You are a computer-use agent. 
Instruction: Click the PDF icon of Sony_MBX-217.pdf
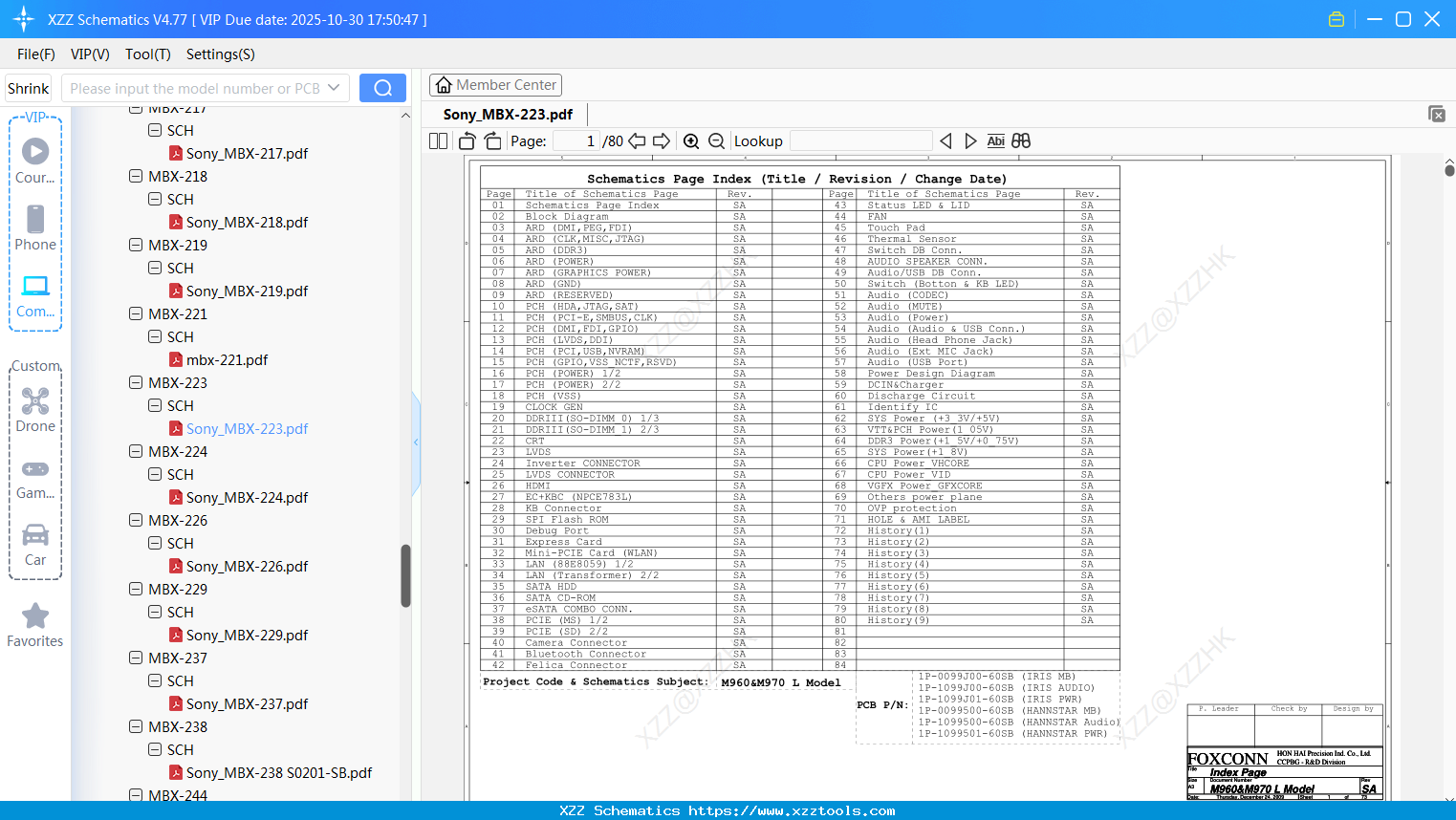[176, 153]
